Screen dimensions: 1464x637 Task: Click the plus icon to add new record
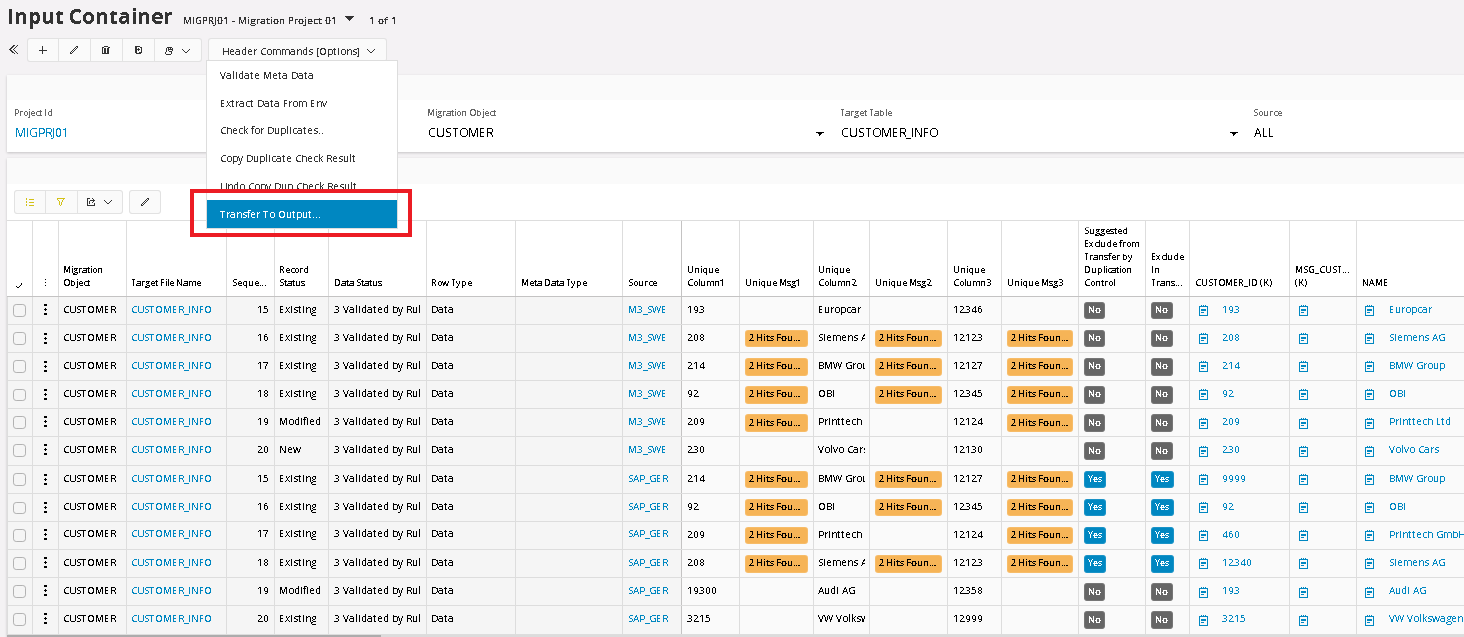[x=42, y=50]
